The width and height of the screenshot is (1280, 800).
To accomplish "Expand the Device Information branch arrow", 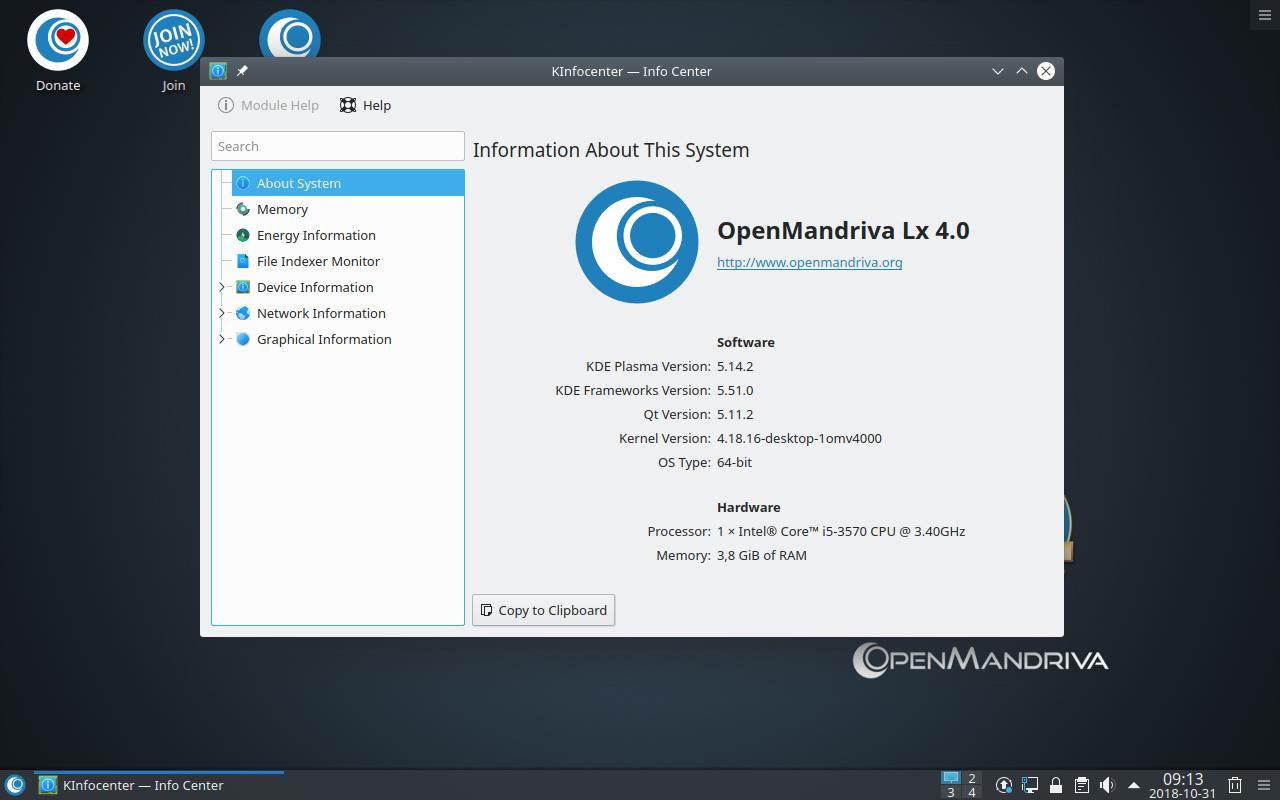I will point(222,287).
